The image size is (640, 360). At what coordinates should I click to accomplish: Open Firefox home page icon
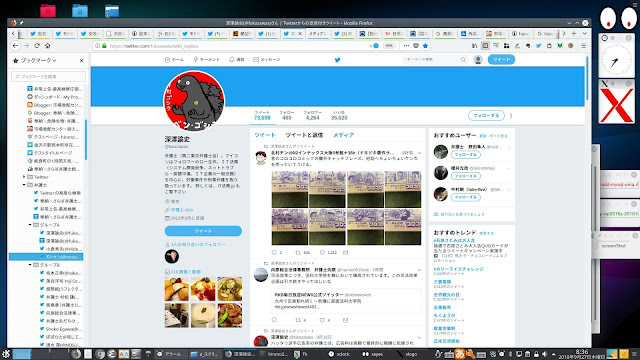tap(47, 46)
